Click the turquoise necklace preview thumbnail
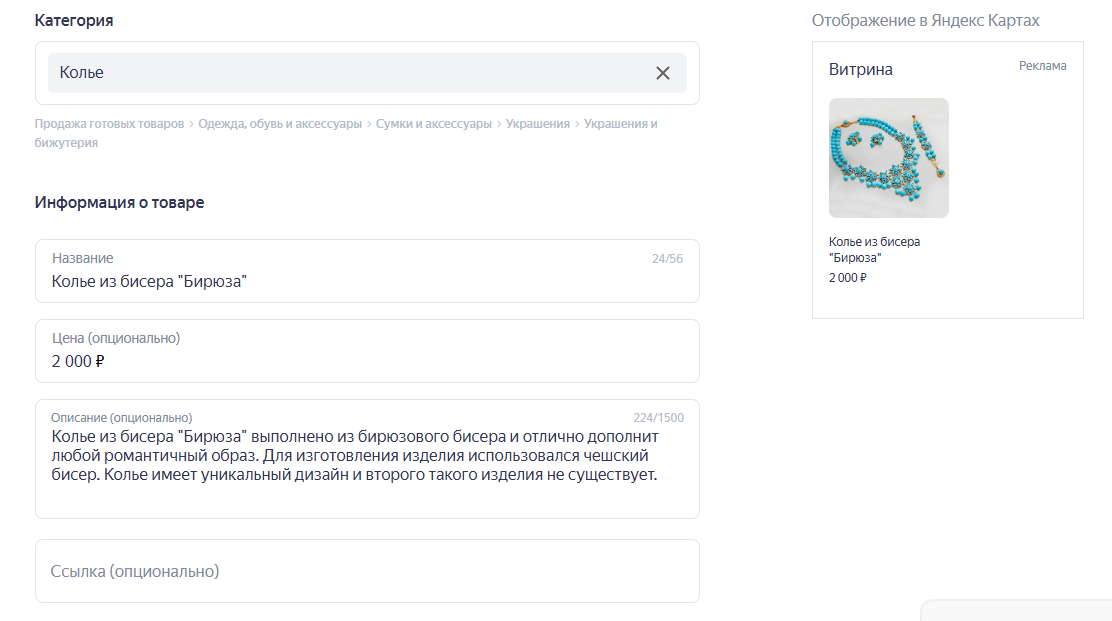The width and height of the screenshot is (1112, 621). (x=888, y=158)
